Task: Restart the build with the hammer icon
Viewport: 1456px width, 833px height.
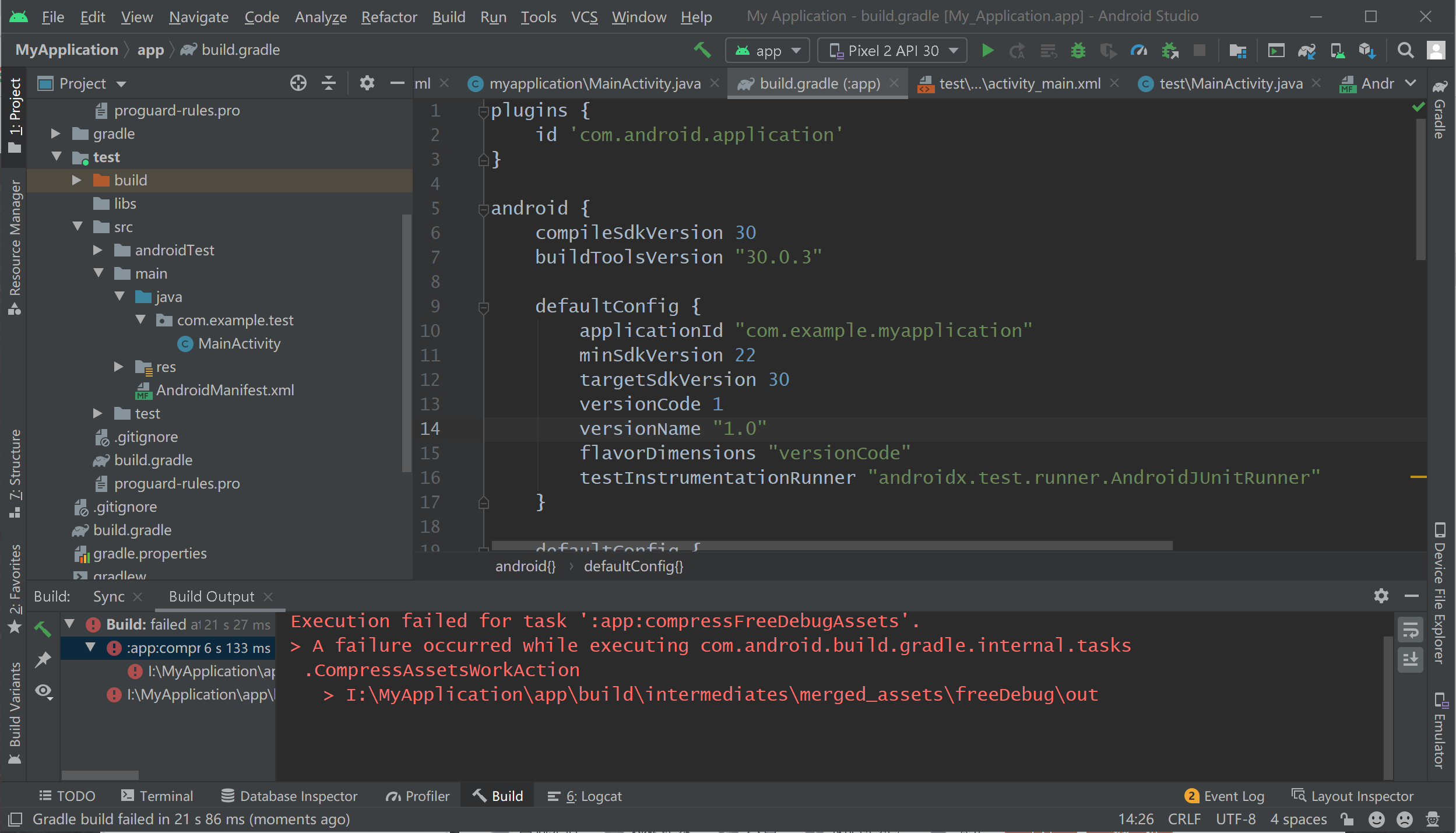Action: click(x=41, y=630)
